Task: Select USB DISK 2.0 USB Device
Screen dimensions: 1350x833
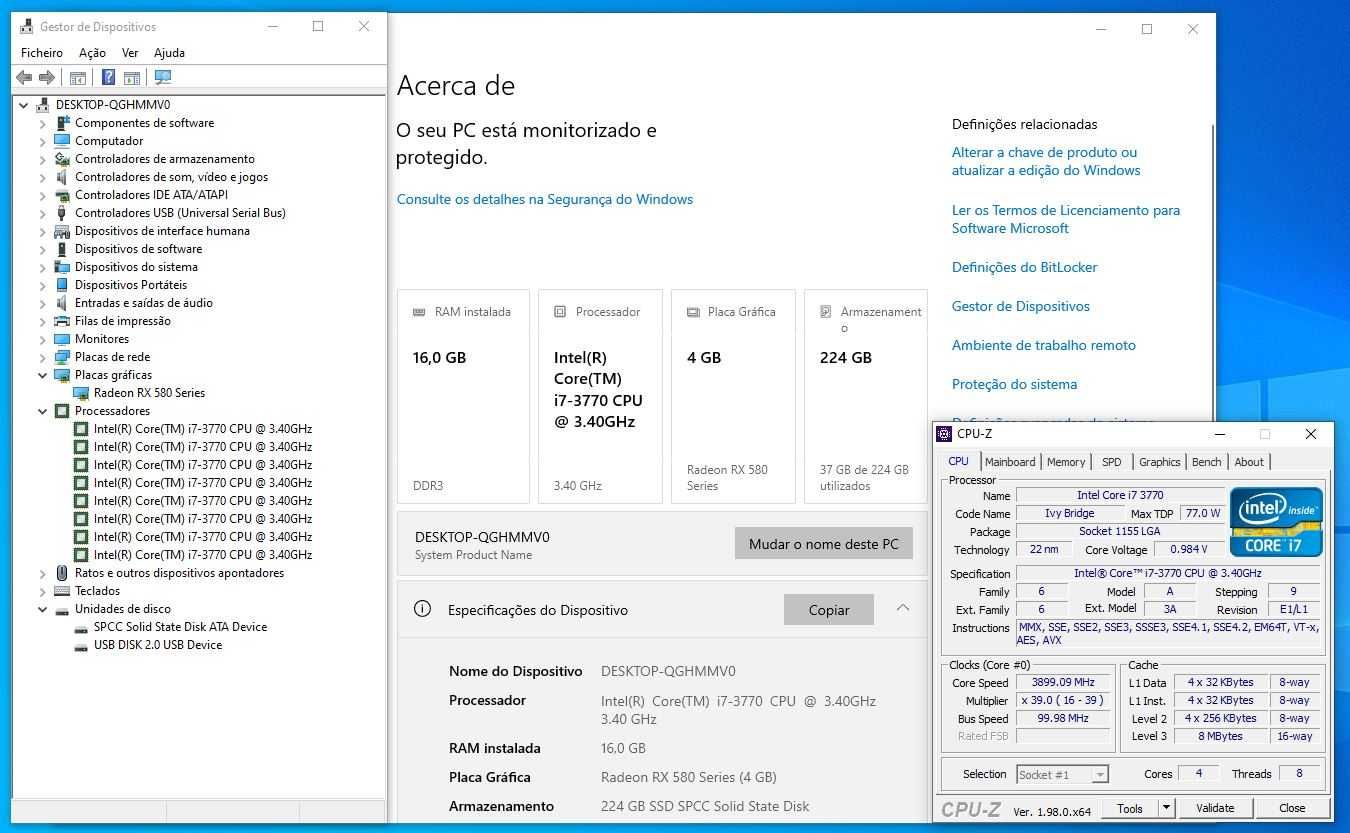Action: 158,645
